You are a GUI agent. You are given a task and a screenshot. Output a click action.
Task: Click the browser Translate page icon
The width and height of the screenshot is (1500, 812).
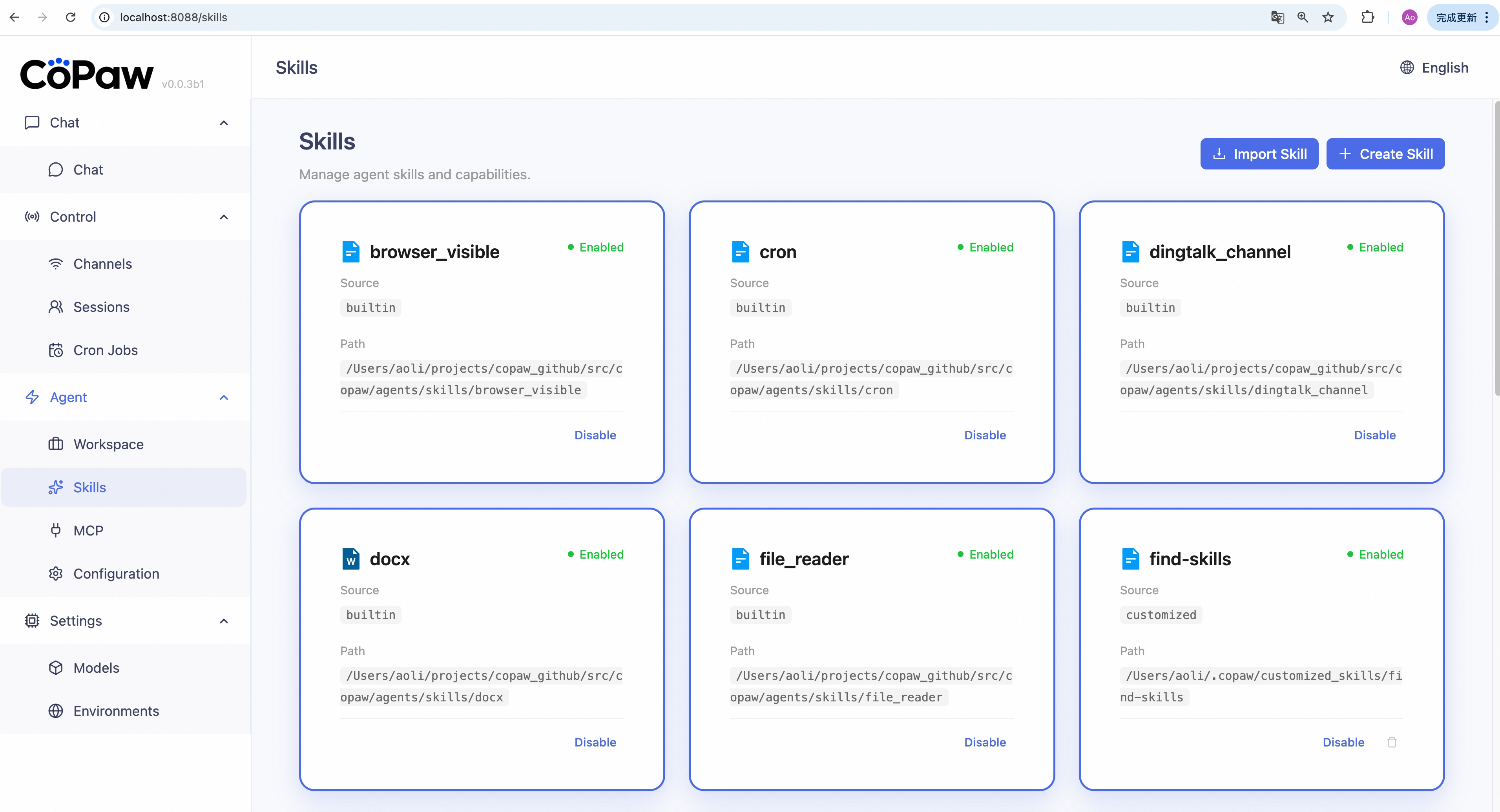click(x=1277, y=18)
